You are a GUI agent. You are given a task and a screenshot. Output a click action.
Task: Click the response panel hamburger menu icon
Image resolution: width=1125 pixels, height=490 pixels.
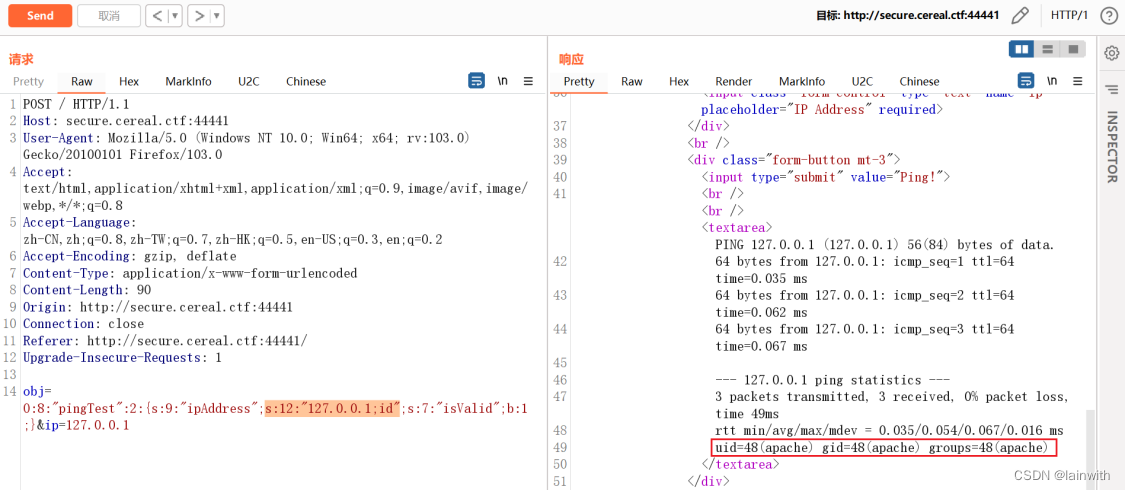pos(1078,81)
